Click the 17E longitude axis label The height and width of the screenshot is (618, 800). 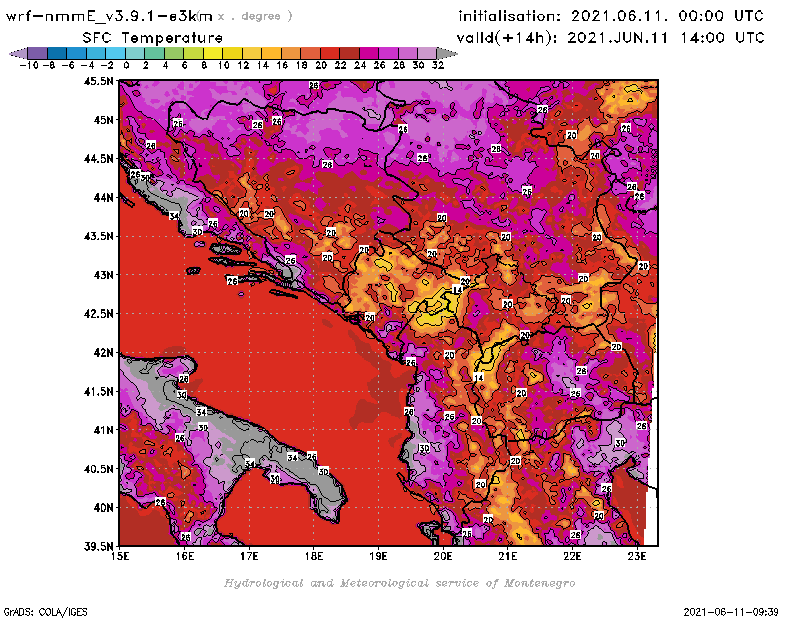[249, 556]
